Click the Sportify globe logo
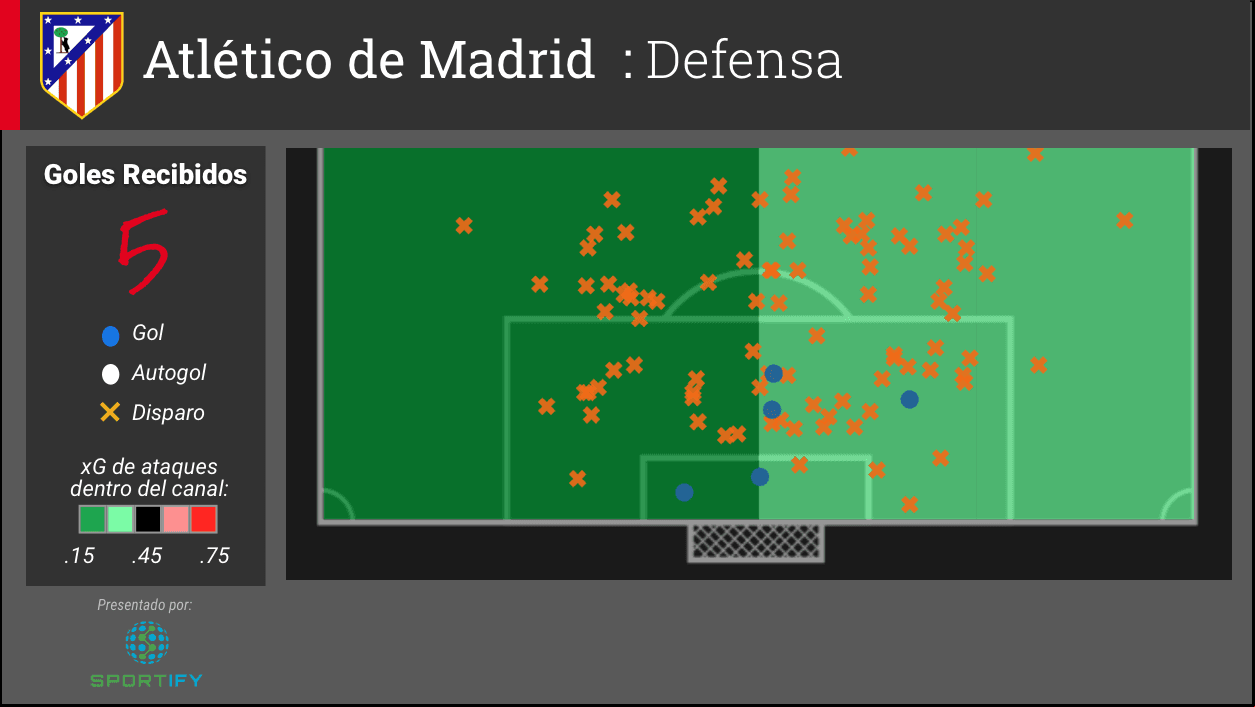 tap(147, 642)
